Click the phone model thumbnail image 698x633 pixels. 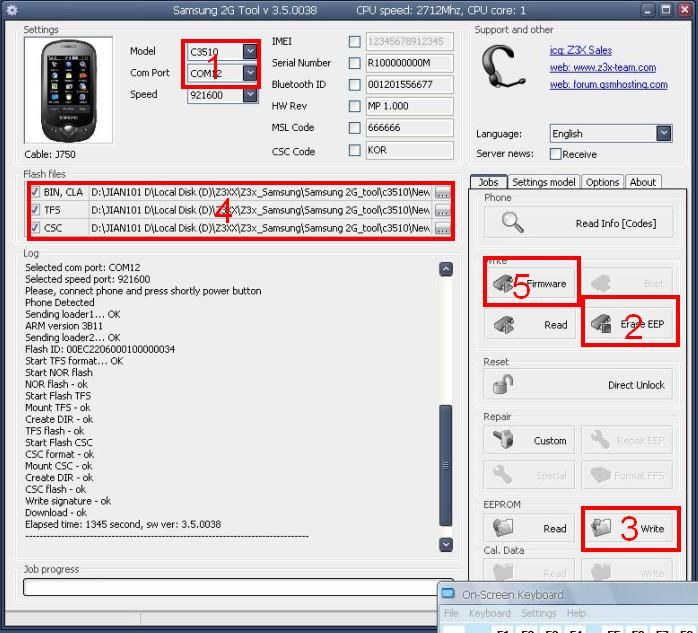pos(69,90)
